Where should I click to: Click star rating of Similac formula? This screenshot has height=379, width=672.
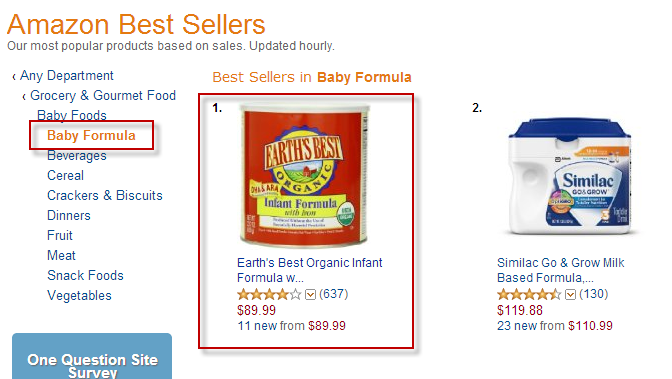click(x=529, y=294)
